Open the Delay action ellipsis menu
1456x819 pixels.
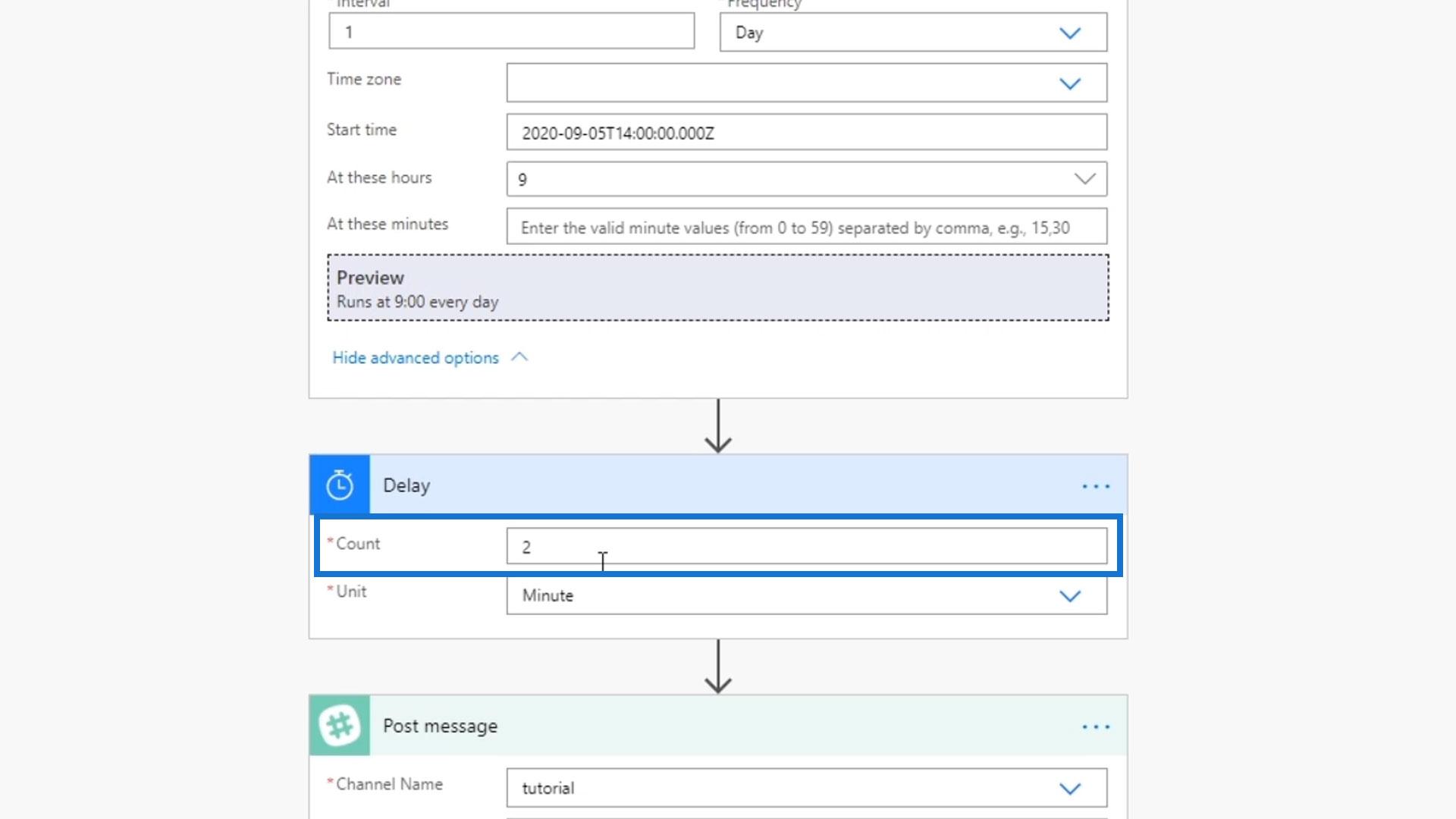pos(1095,486)
